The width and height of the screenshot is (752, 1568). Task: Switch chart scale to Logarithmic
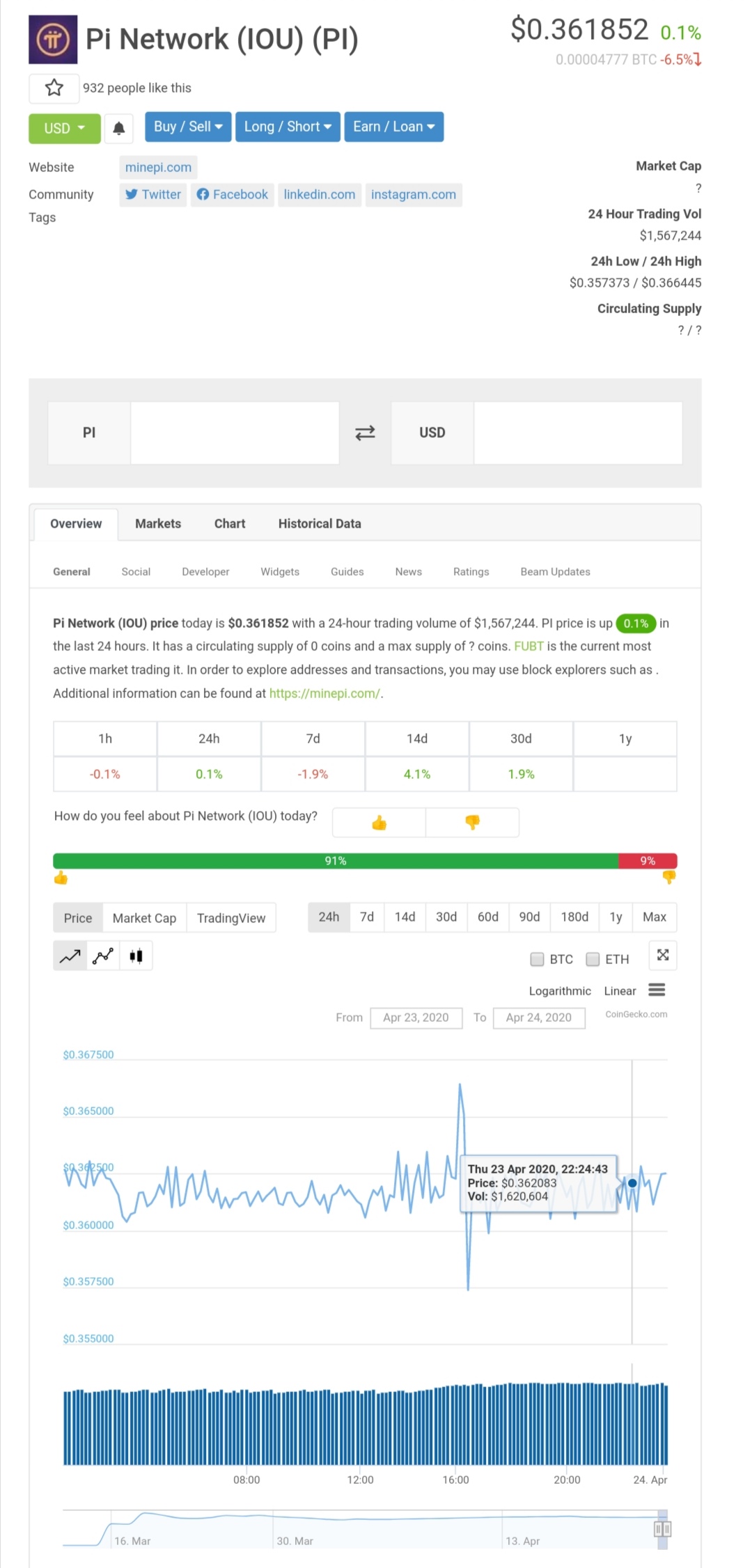pyautogui.click(x=559, y=991)
